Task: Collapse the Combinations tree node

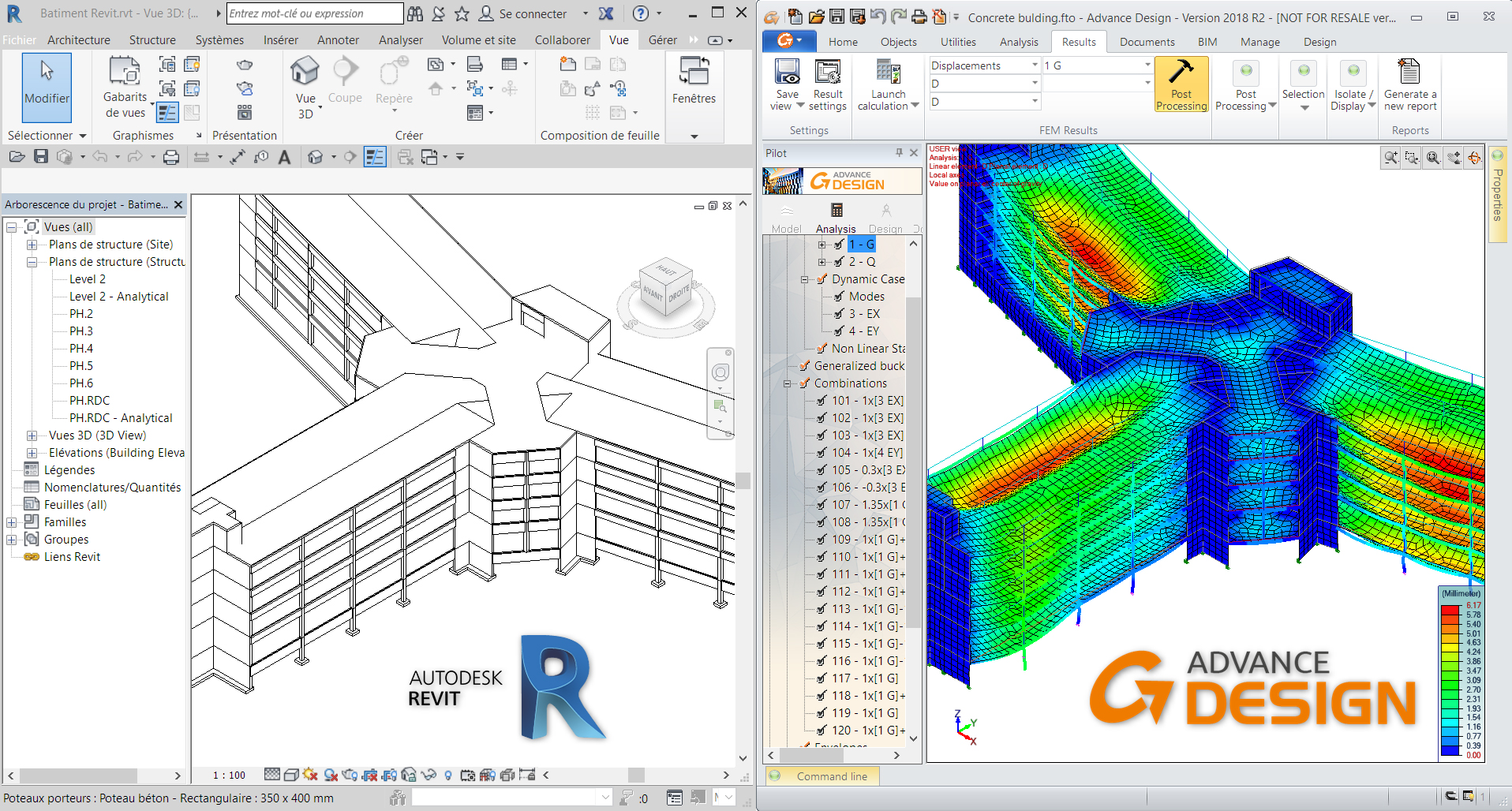Action: point(787,383)
